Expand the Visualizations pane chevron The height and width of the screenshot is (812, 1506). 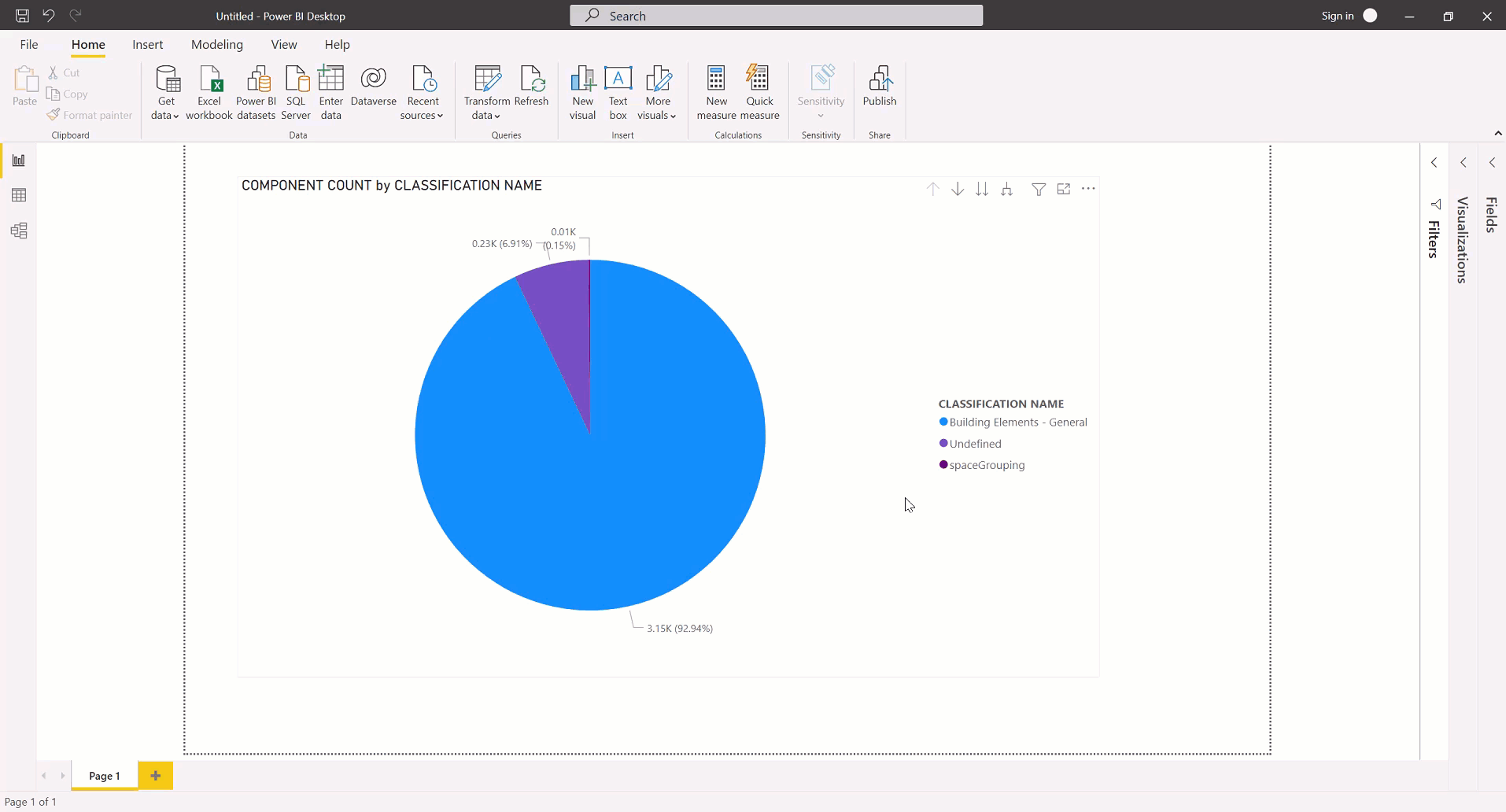(1464, 163)
